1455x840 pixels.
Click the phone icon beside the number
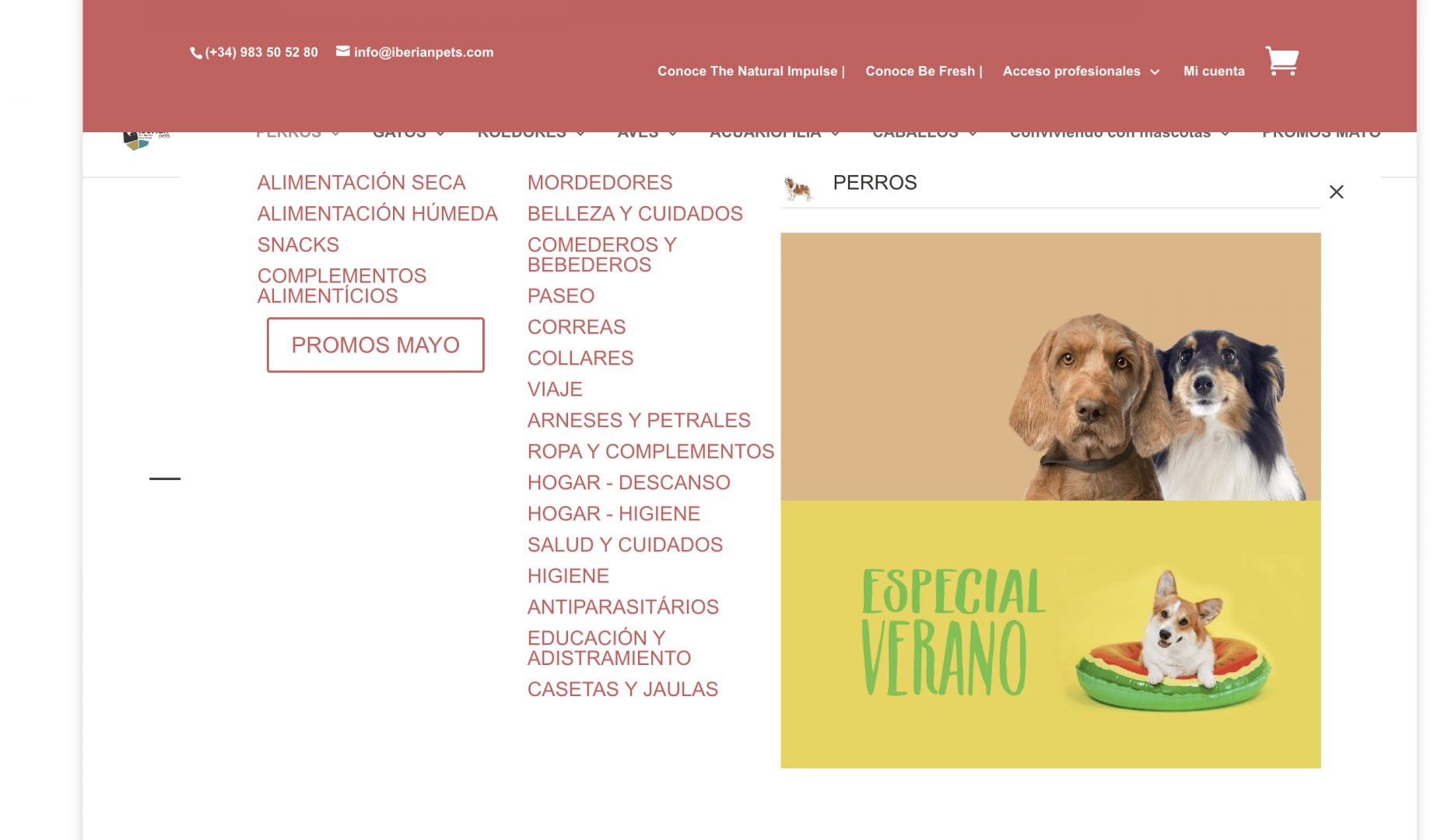click(x=196, y=53)
